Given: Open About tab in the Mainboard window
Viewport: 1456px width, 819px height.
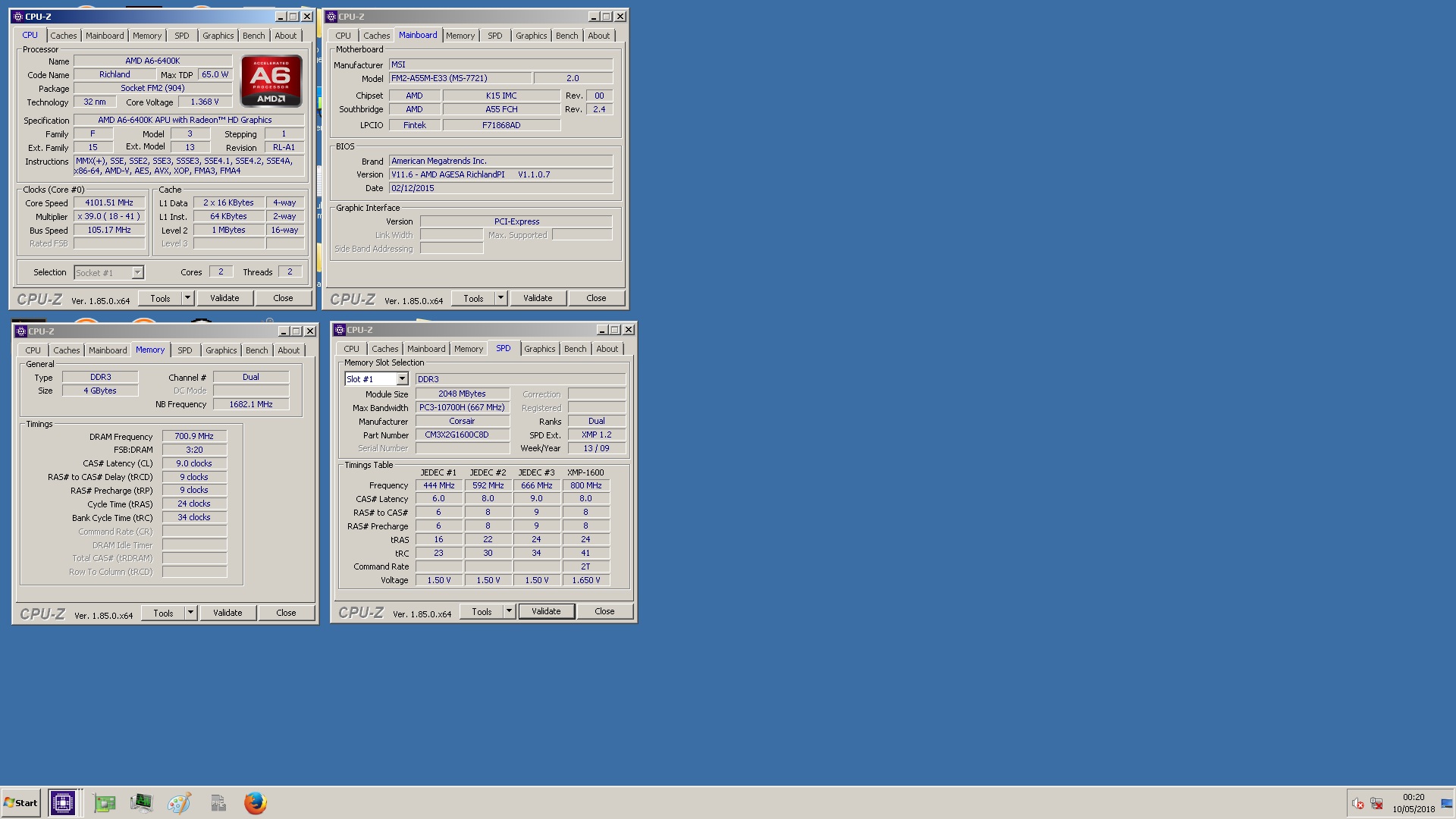Looking at the screenshot, I should (x=599, y=36).
